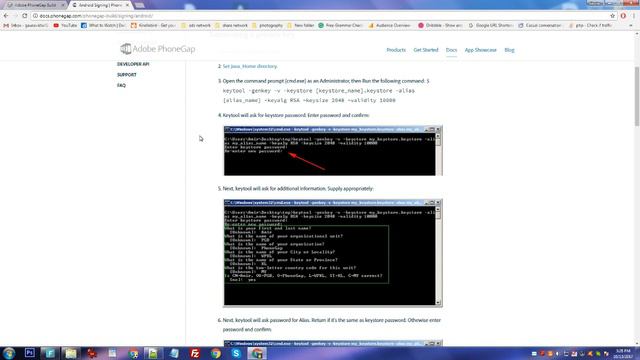Image resolution: width=640 pixels, height=360 pixels.
Task: Click the browser back arrow
Action: (6, 16)
